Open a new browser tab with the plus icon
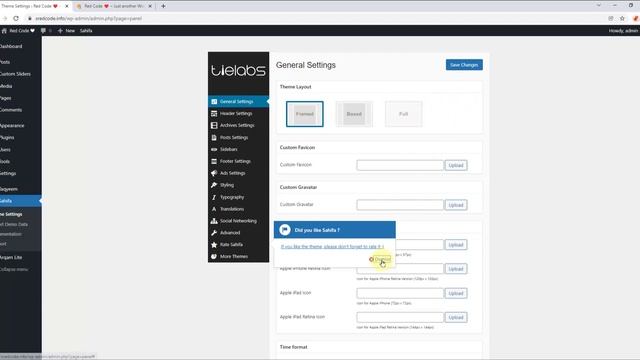 [x=163, y=6]
